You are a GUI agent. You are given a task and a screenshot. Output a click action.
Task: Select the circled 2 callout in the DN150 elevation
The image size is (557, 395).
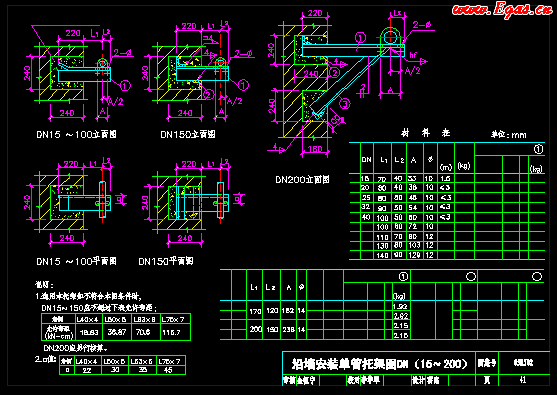tap(209, 94)
